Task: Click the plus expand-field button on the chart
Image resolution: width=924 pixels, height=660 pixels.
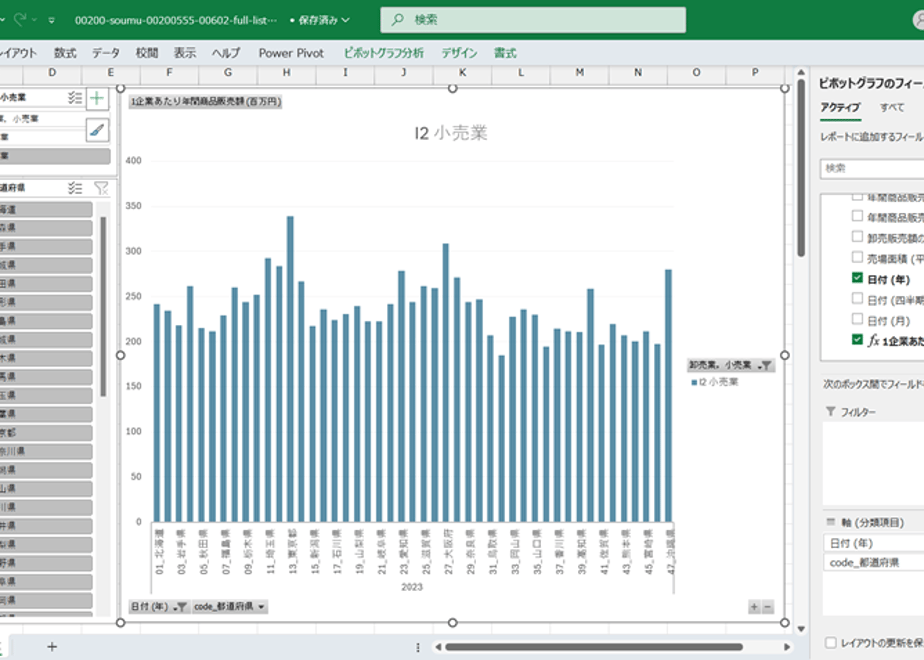Action: tap(754, 606)
